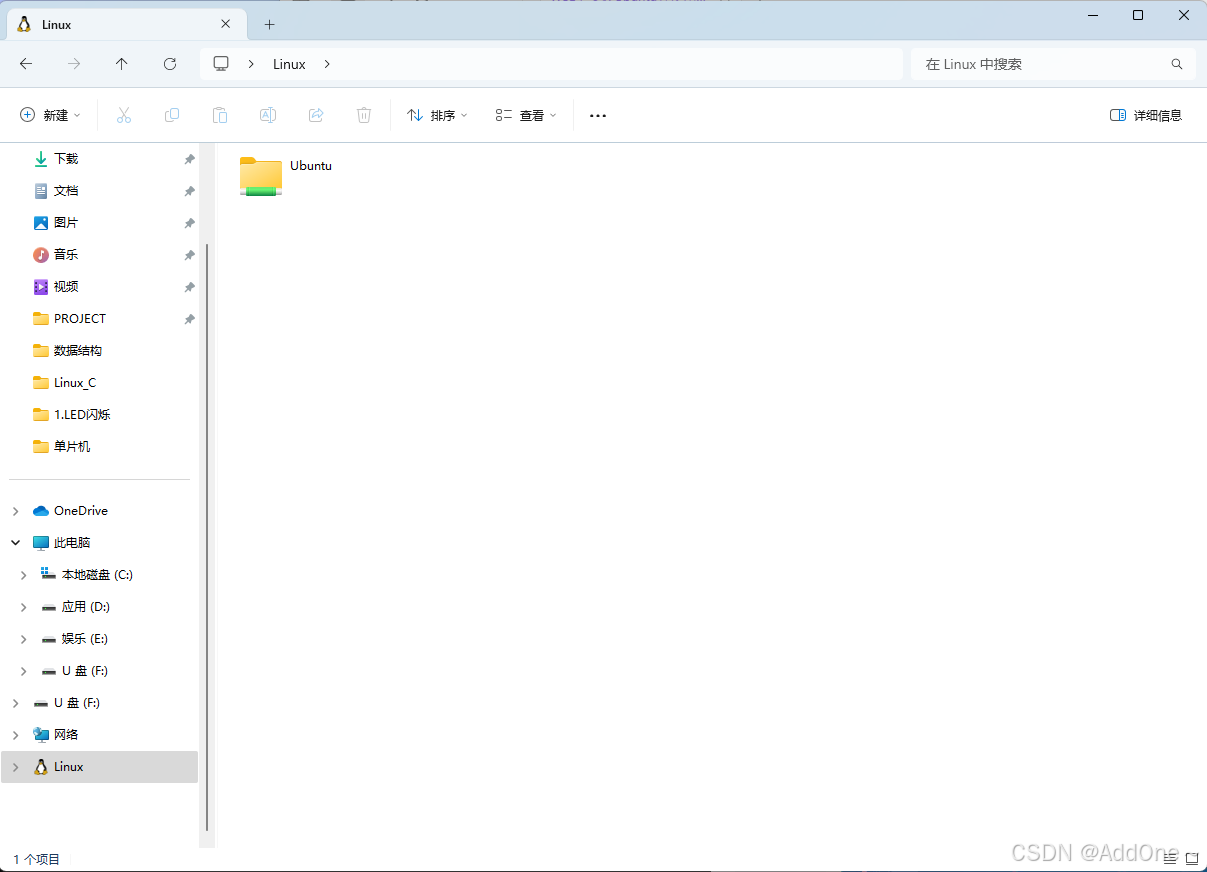The height and width of the screenshot is (872, 1207).
Task: Unpin the 文档 quick access item
Action: pos(189,191)
